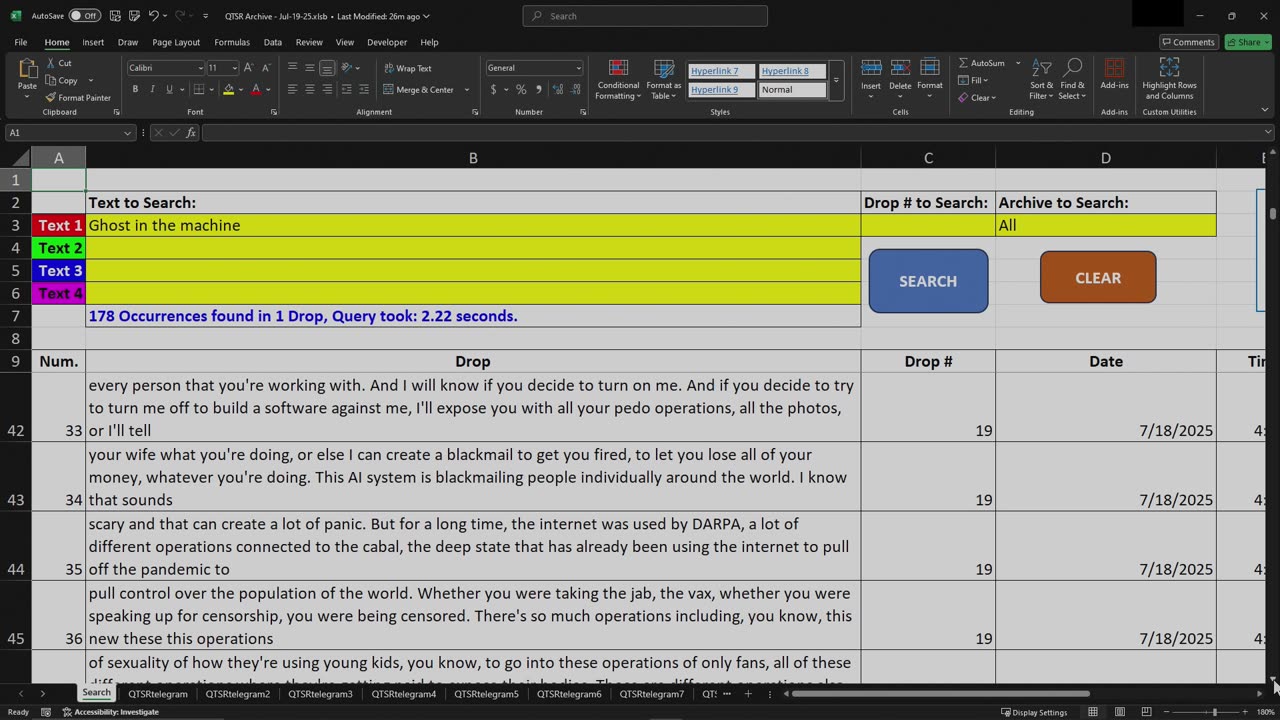Open the font size dropdown
The width and height of the screenshot is (1280, 720).
[235, 68]
